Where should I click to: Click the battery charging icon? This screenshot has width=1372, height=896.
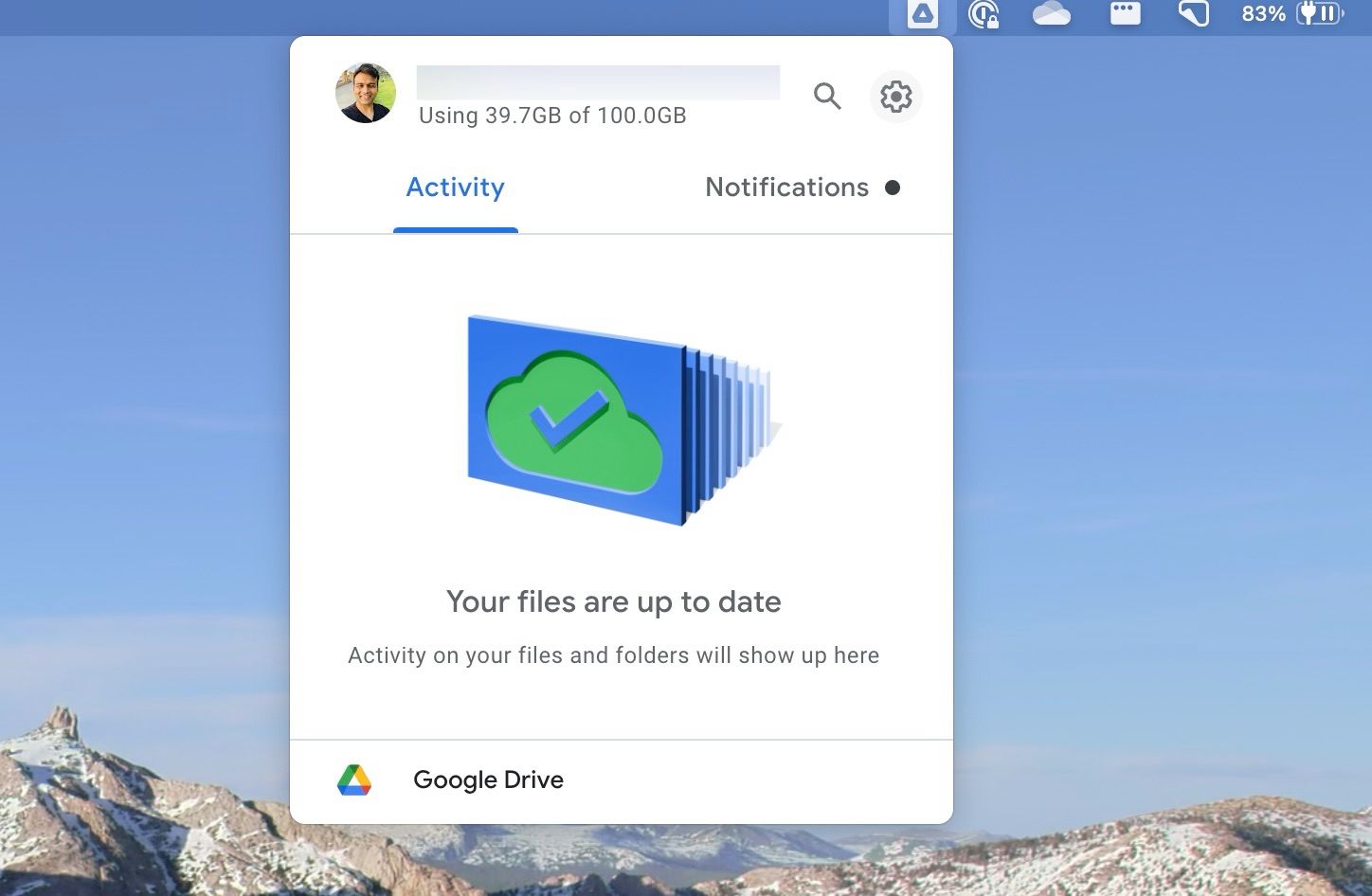click(x=1320, y=13)
